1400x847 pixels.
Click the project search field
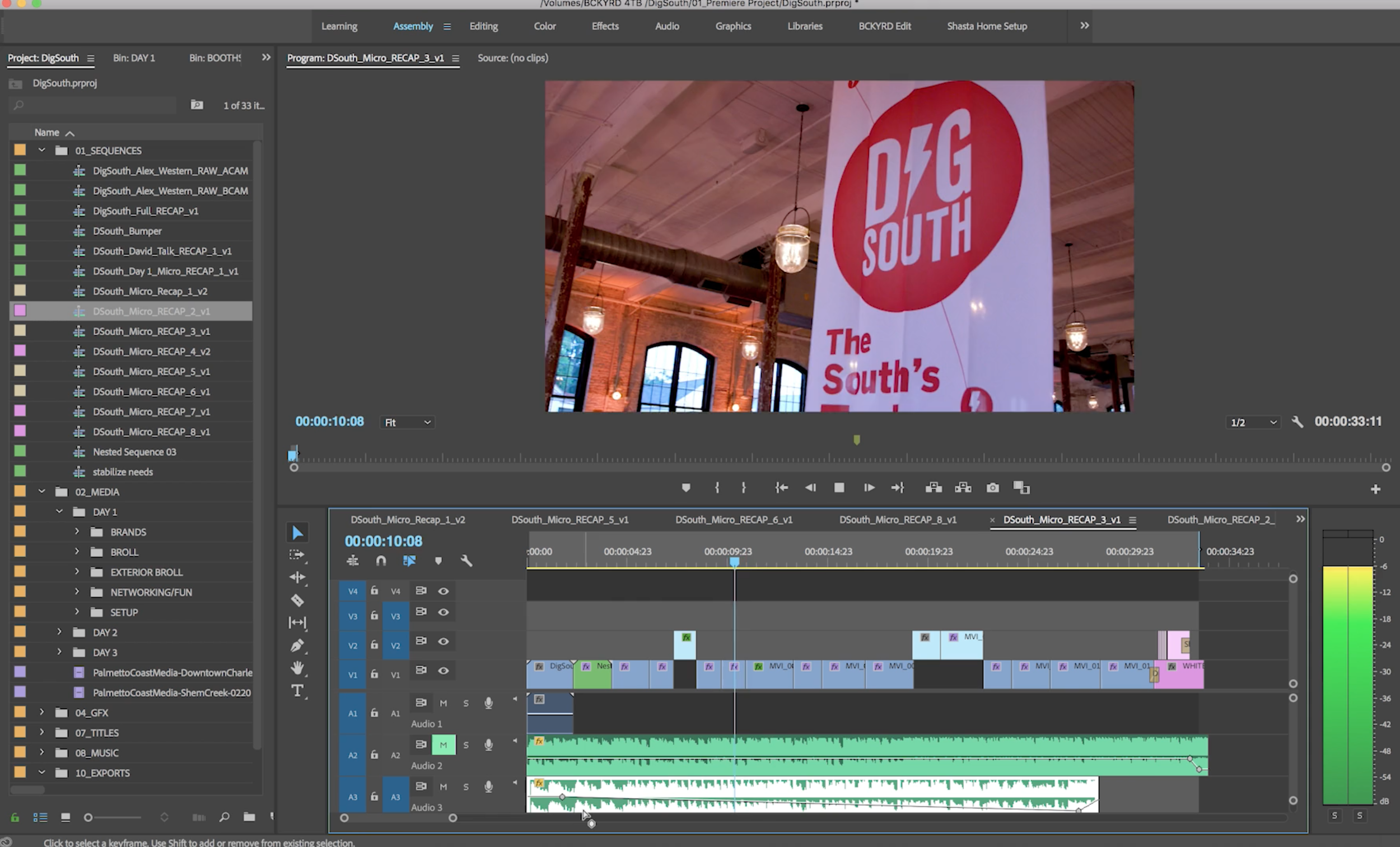pos(94,105)
